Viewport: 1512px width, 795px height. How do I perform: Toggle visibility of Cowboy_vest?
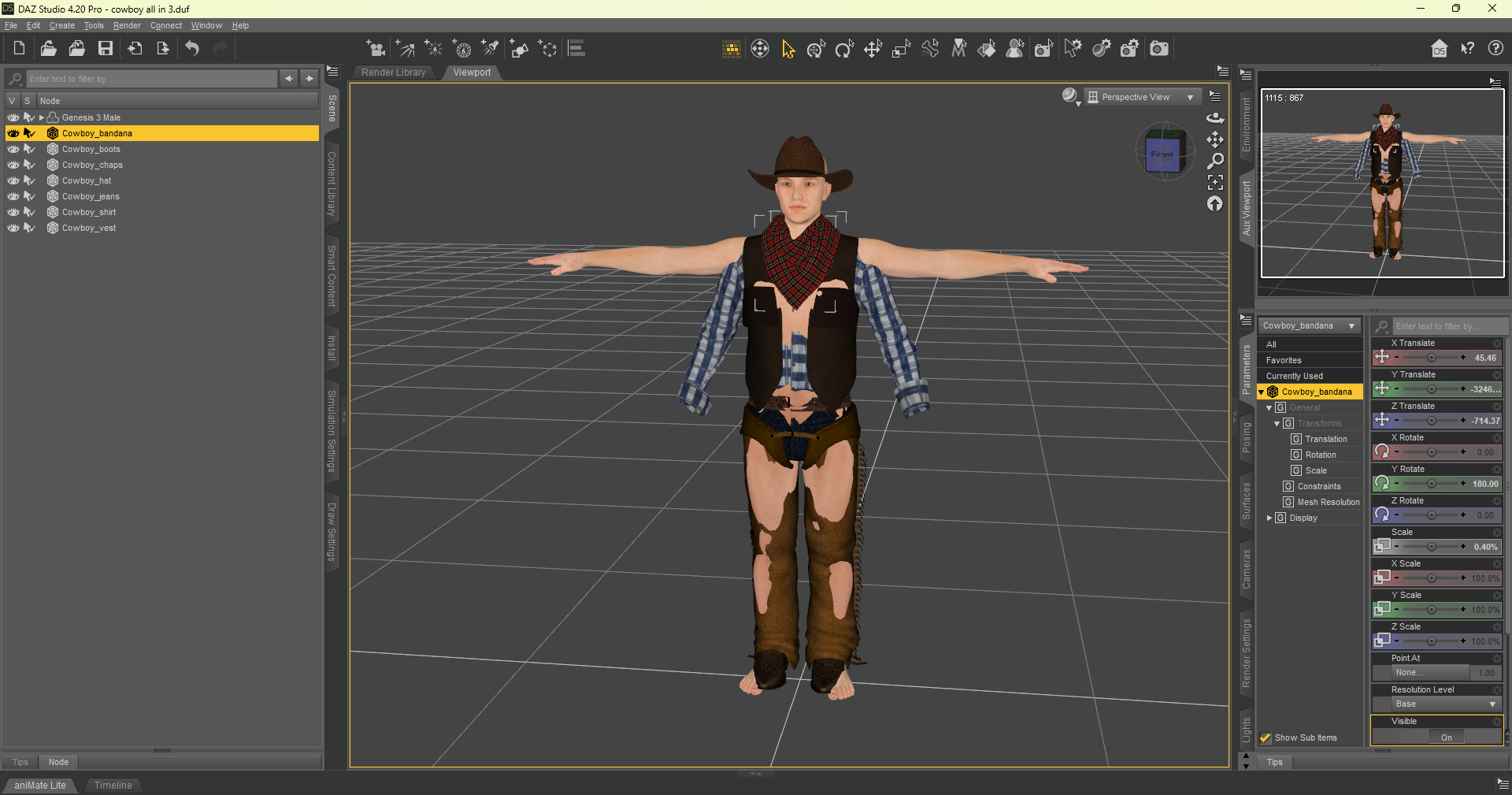coord(13,228)
